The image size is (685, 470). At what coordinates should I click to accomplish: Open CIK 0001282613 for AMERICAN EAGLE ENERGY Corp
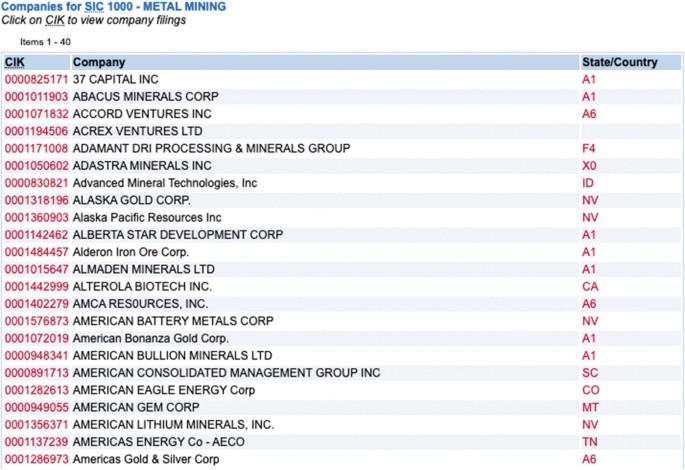(36, 390)
